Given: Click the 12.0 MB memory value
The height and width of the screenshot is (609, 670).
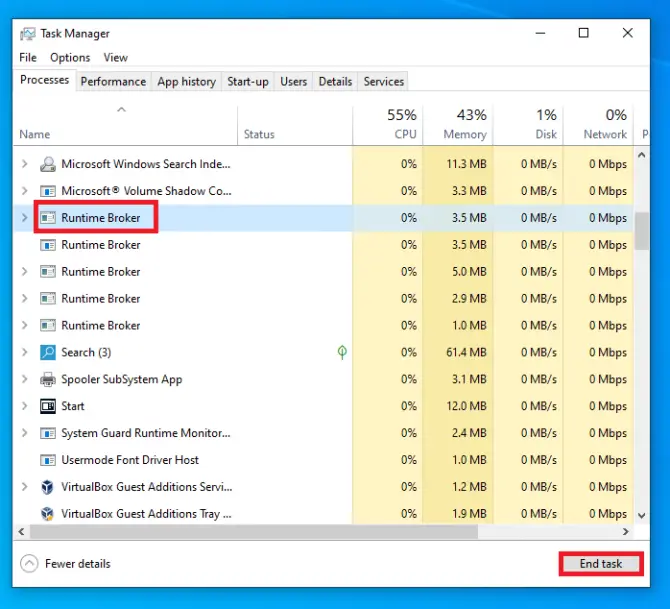Looking at the screenshot, I should click(466, 406).
